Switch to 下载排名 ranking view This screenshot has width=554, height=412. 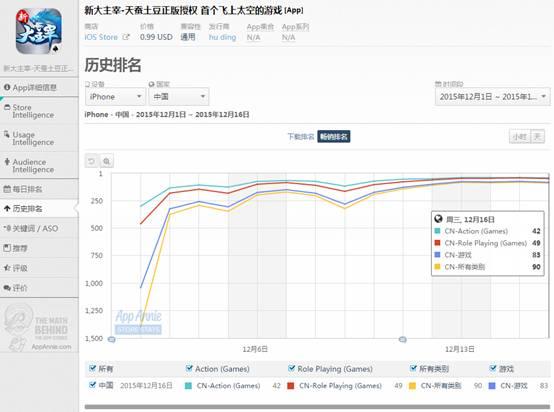(x=301, y=137)
